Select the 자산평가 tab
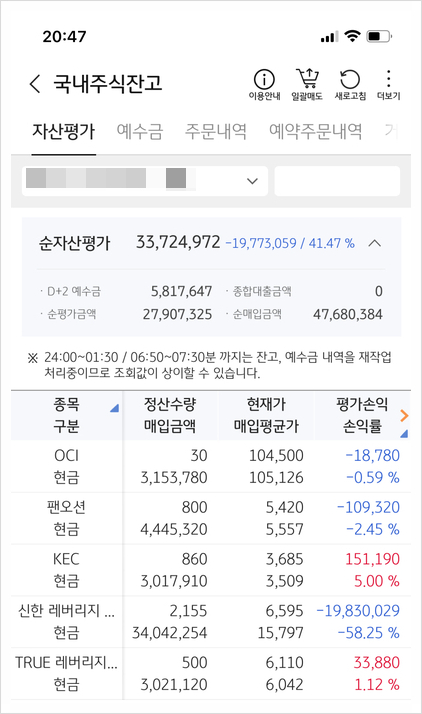The width and height of the screenshot is (422, 714). (64, 131)
